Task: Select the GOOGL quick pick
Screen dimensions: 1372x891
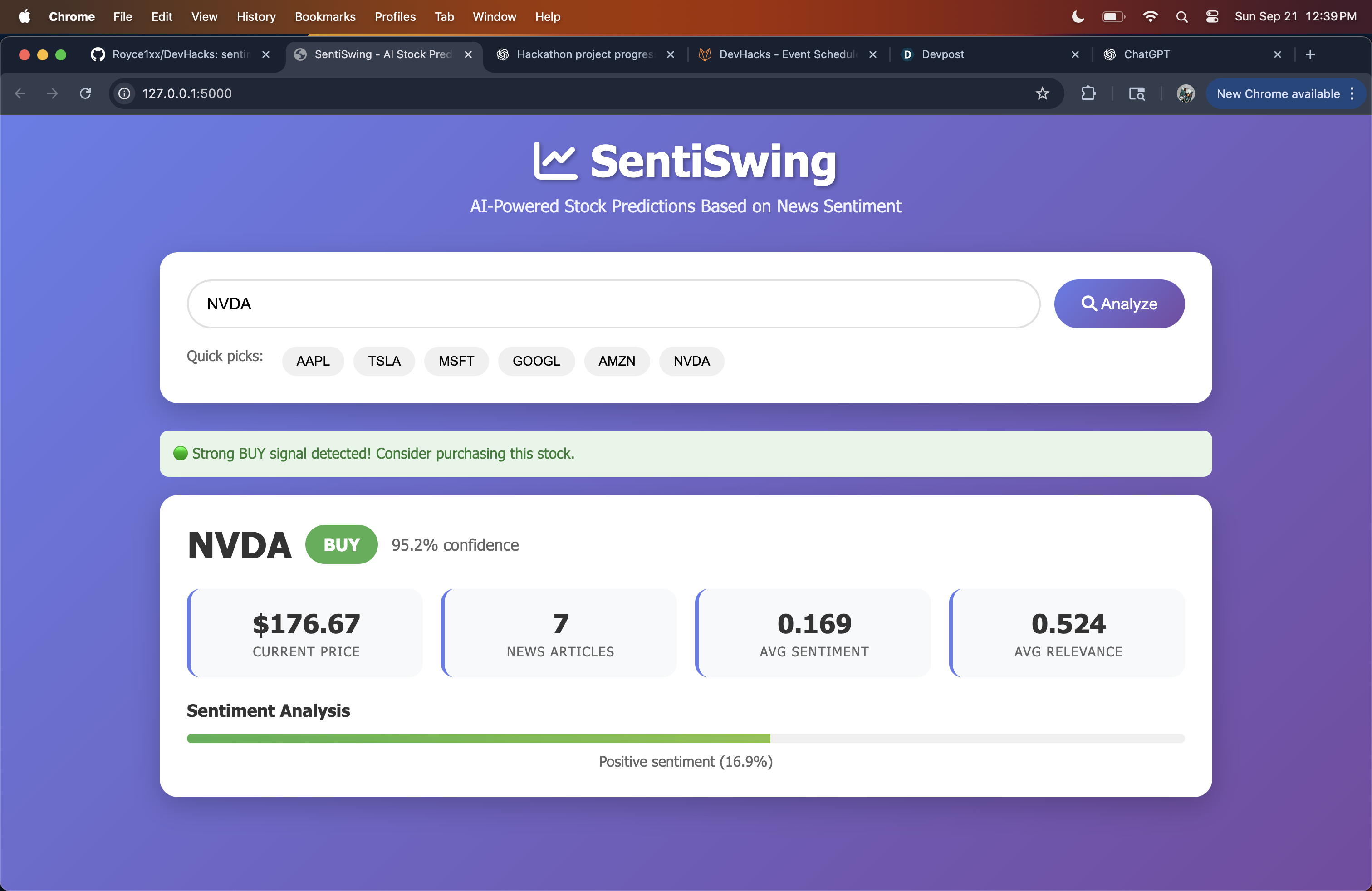Action: click(x=536, y=362)
